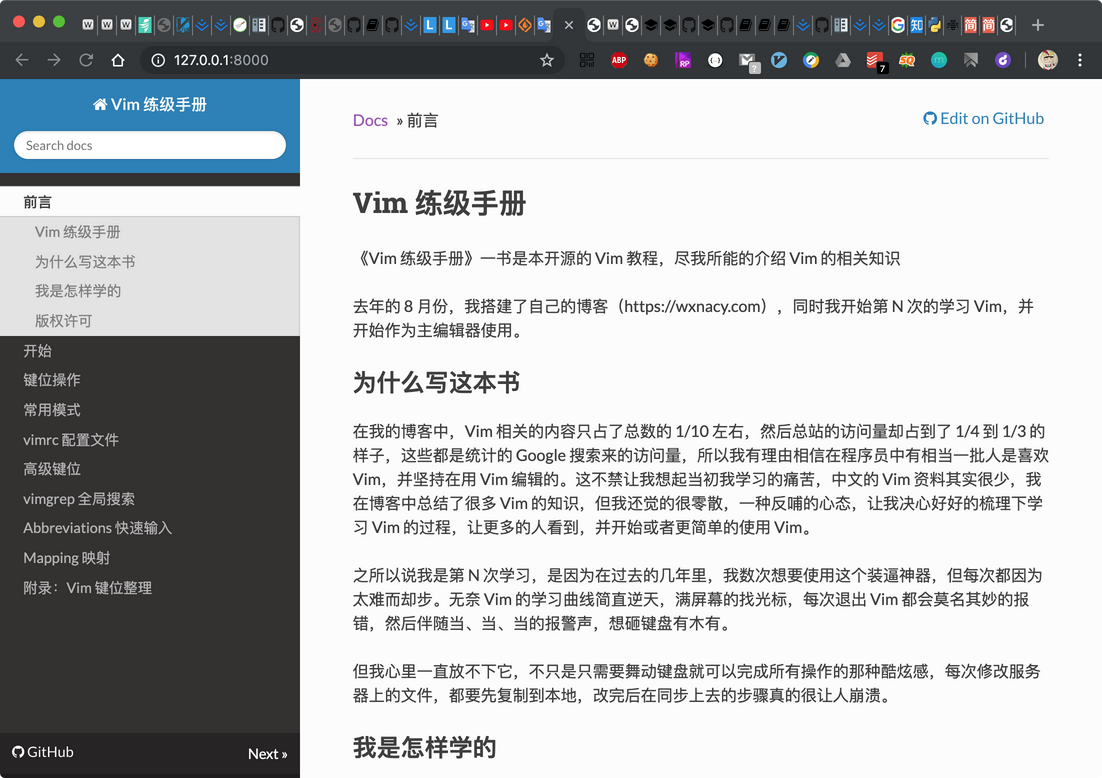
Task: Click the browser forward arrow
Action: (x=54, y=60)
